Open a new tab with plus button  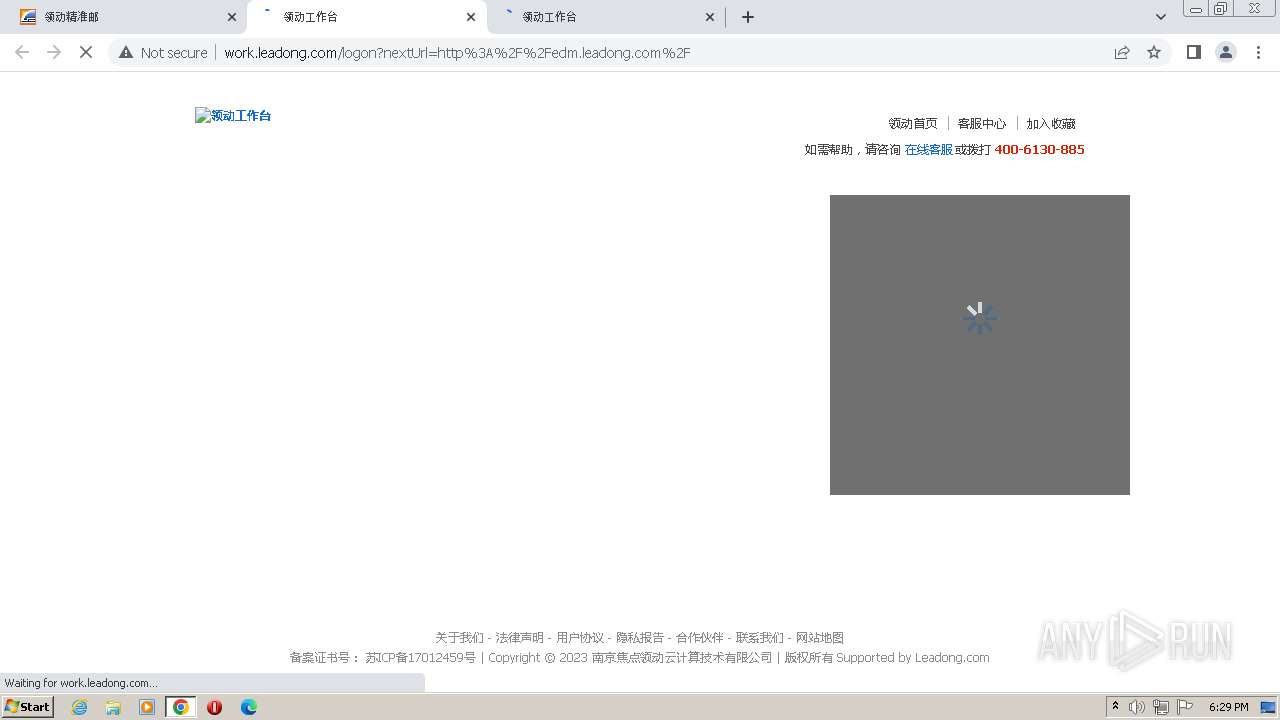748,17
